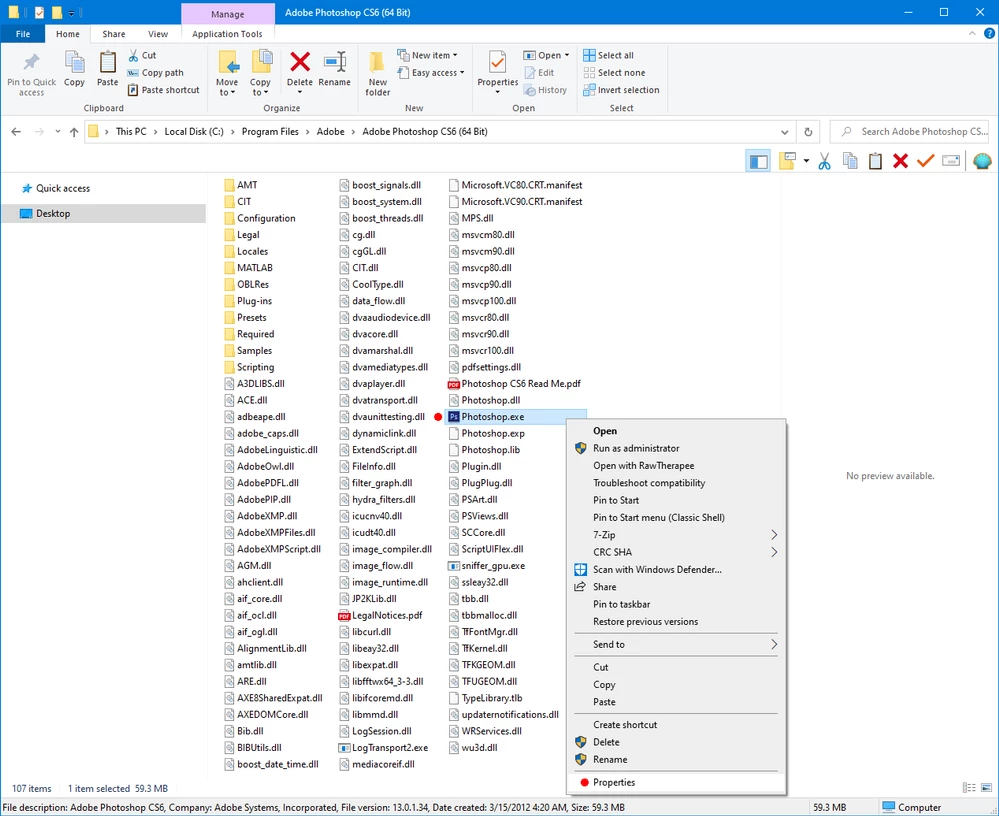Switch to the View ribbon tab
This screenshot has width=999, height=816.
[x=158, y=34]
